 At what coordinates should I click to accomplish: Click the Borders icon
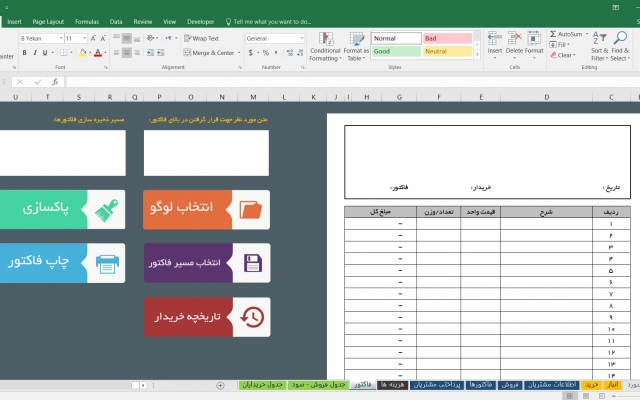point(64,53)
